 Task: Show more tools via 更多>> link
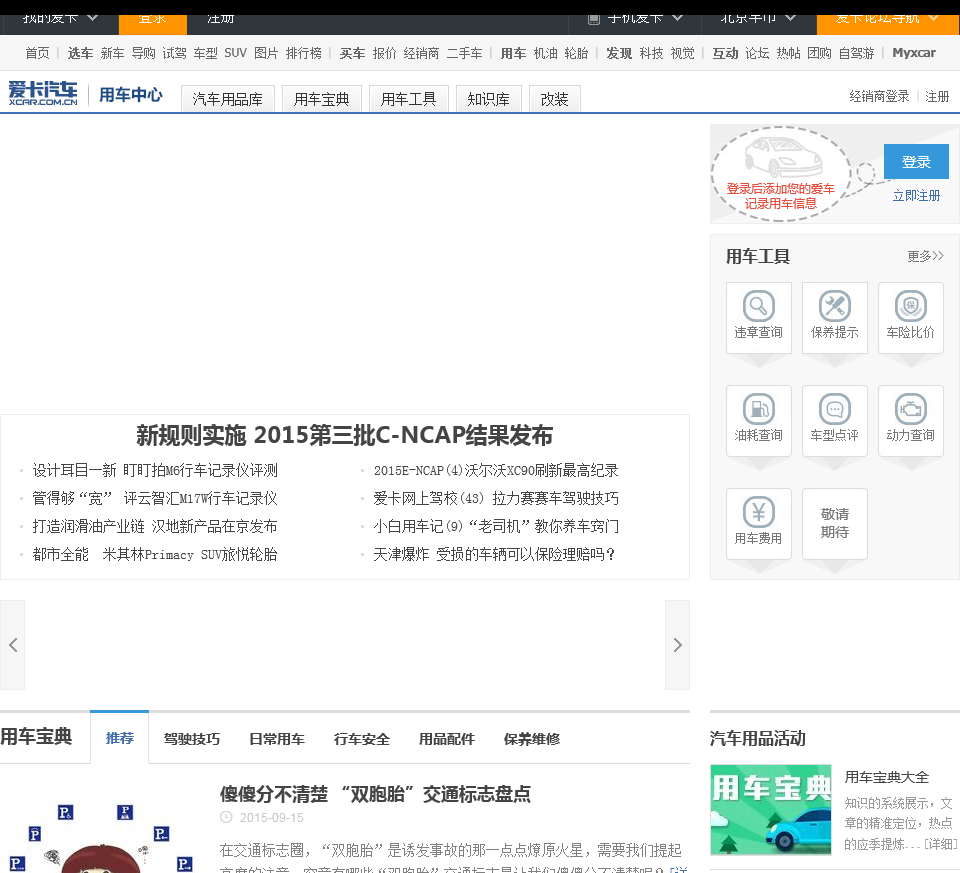coord(925,256)
